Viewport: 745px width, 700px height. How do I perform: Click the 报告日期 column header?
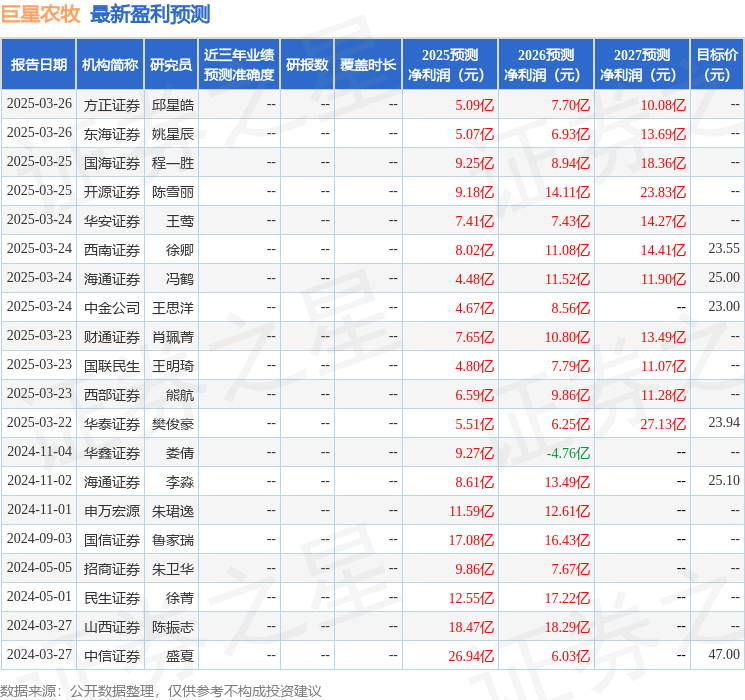(39, 64)
